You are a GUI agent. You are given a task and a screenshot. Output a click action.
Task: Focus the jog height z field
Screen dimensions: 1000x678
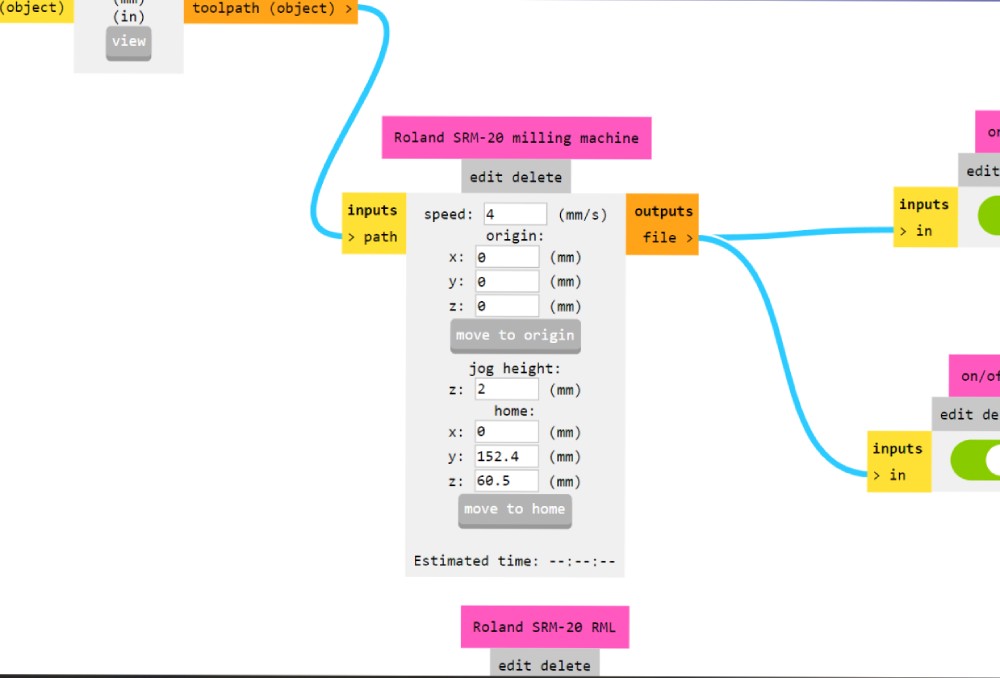click(x=506, y=390)
